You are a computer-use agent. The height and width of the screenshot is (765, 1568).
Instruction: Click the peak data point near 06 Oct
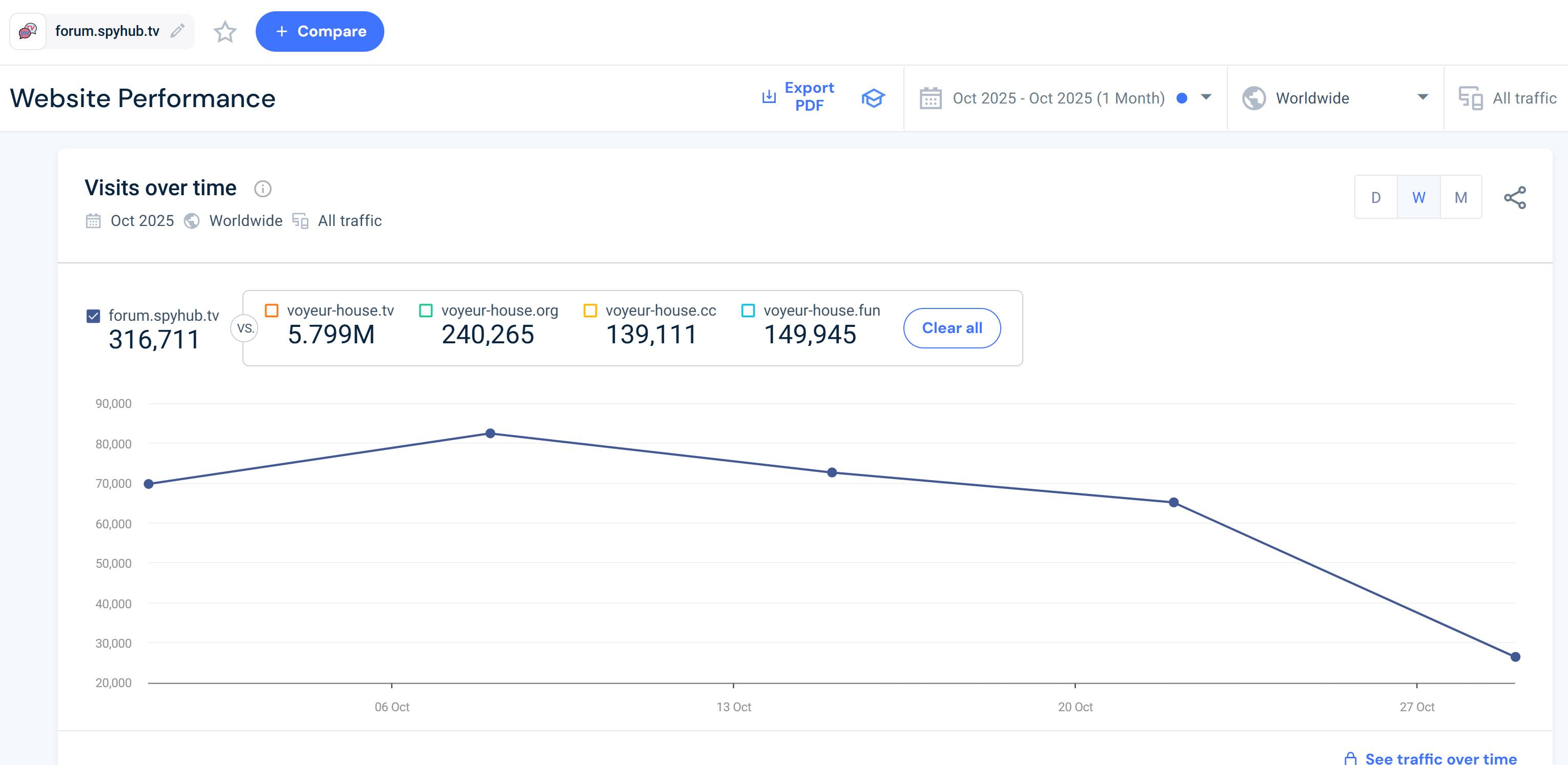click(x=490, y=433)
